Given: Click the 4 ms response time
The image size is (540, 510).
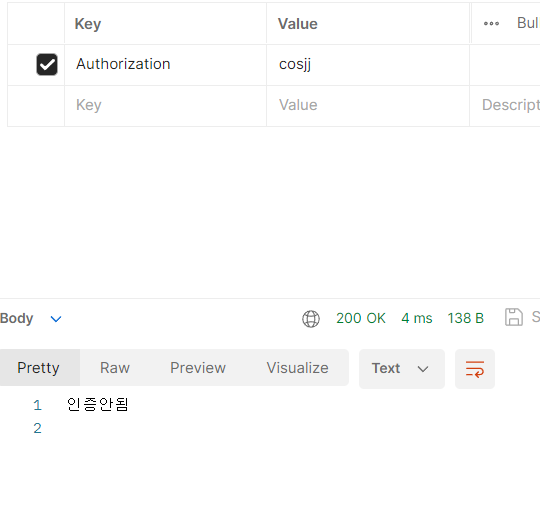Looking at the screenshot, I should tap(417, 318).
